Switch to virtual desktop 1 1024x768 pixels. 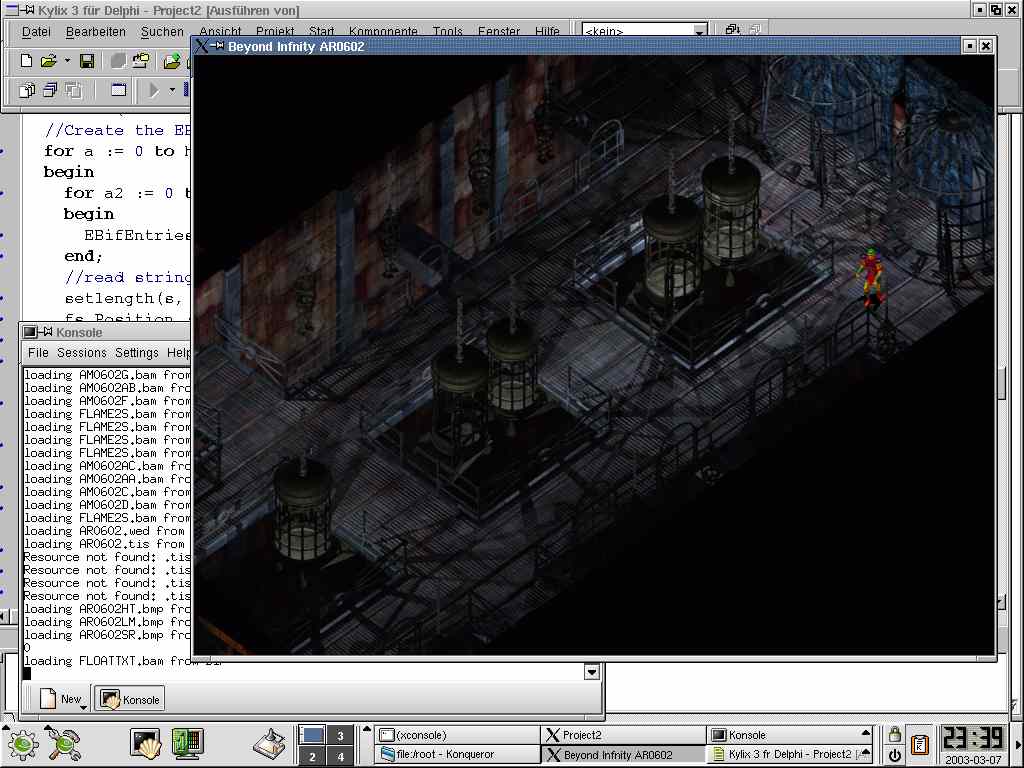[312, 735]
